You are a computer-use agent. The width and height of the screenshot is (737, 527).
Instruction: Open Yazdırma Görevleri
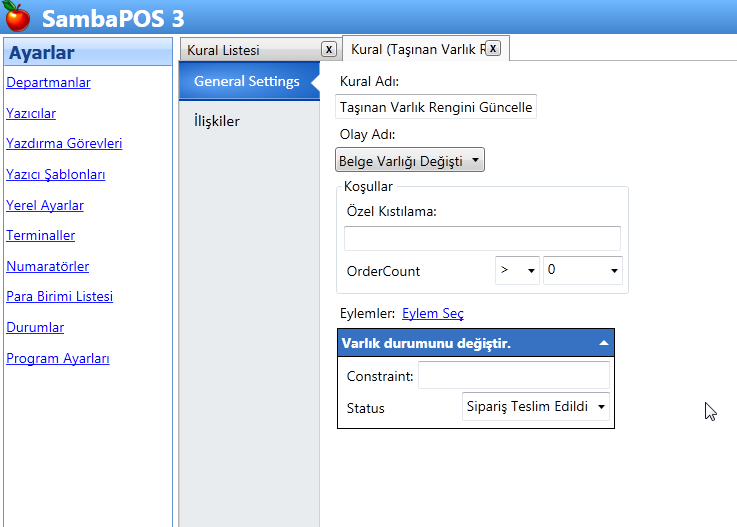click(x=64, y=143)
